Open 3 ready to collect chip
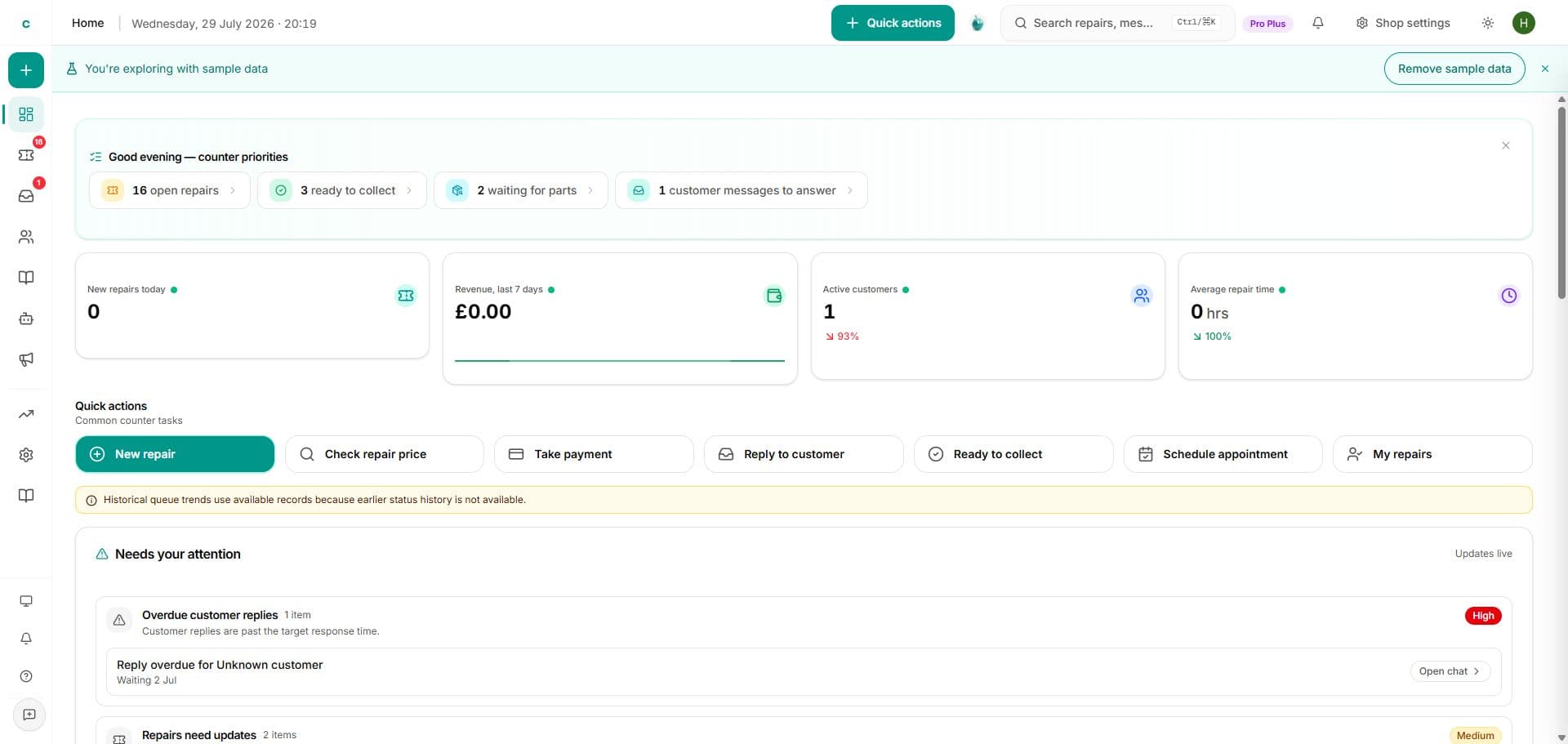This screenshot has width=1568, height=744. 342,190
